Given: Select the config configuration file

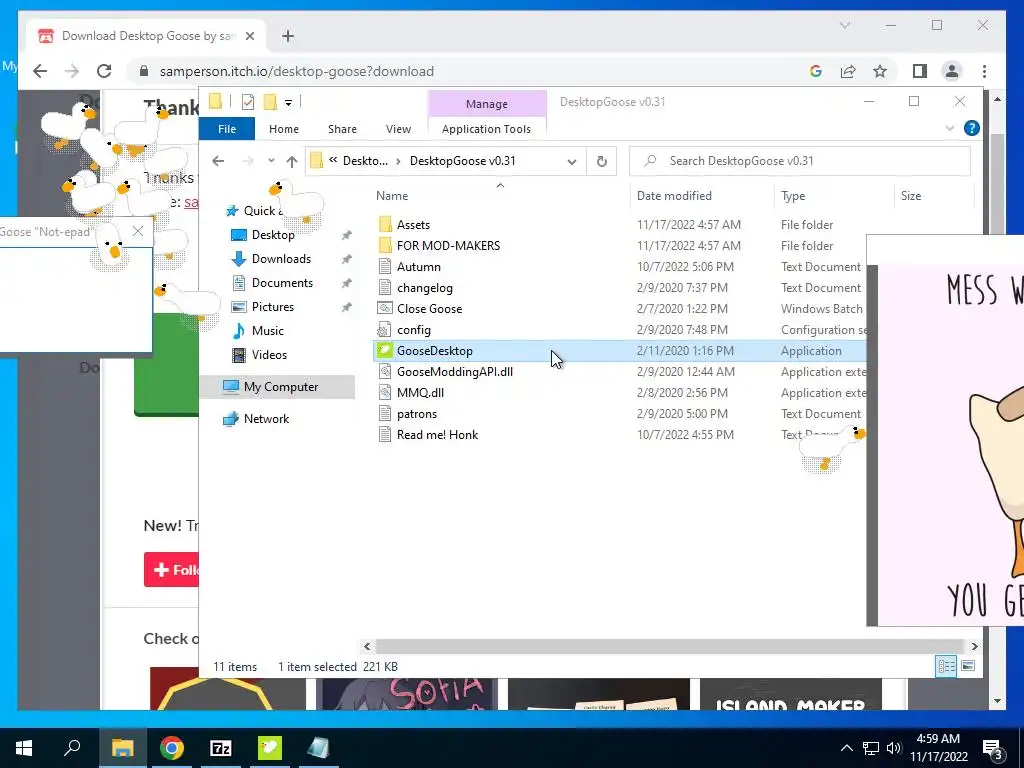Looking at the screenshot, I should click(x=413, y=330).
